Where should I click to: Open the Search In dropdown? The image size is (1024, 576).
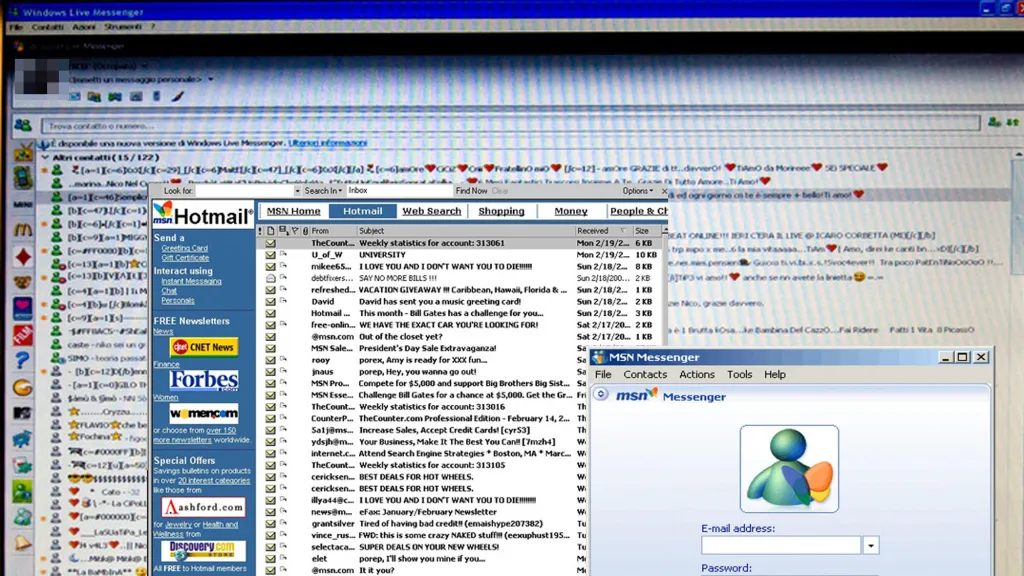[x=323, y=190]
